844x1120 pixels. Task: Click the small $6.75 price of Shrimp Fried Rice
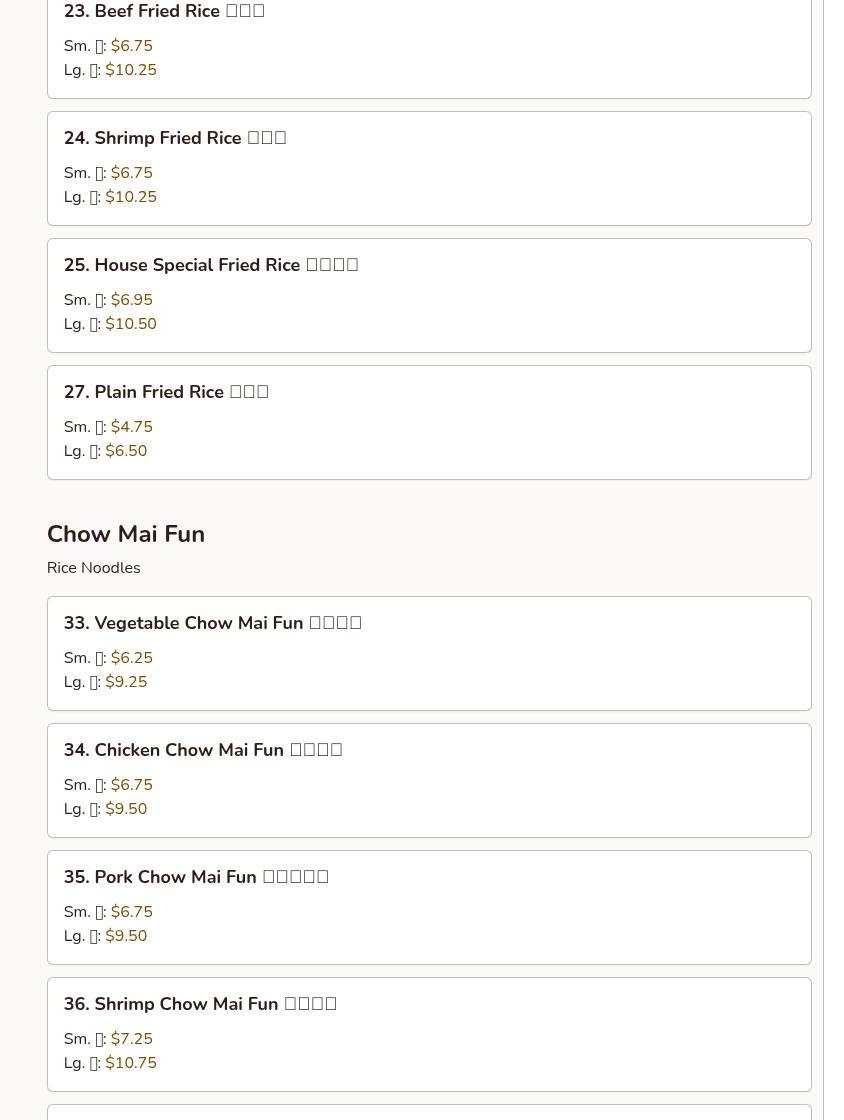click(132, 173)
